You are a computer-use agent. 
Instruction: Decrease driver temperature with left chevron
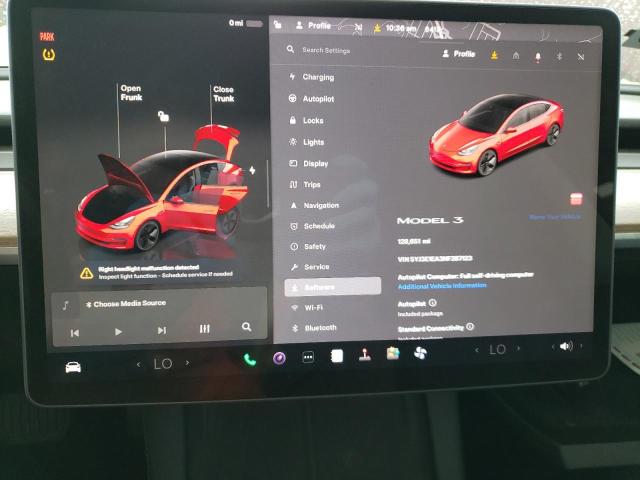tap(139, 364)
